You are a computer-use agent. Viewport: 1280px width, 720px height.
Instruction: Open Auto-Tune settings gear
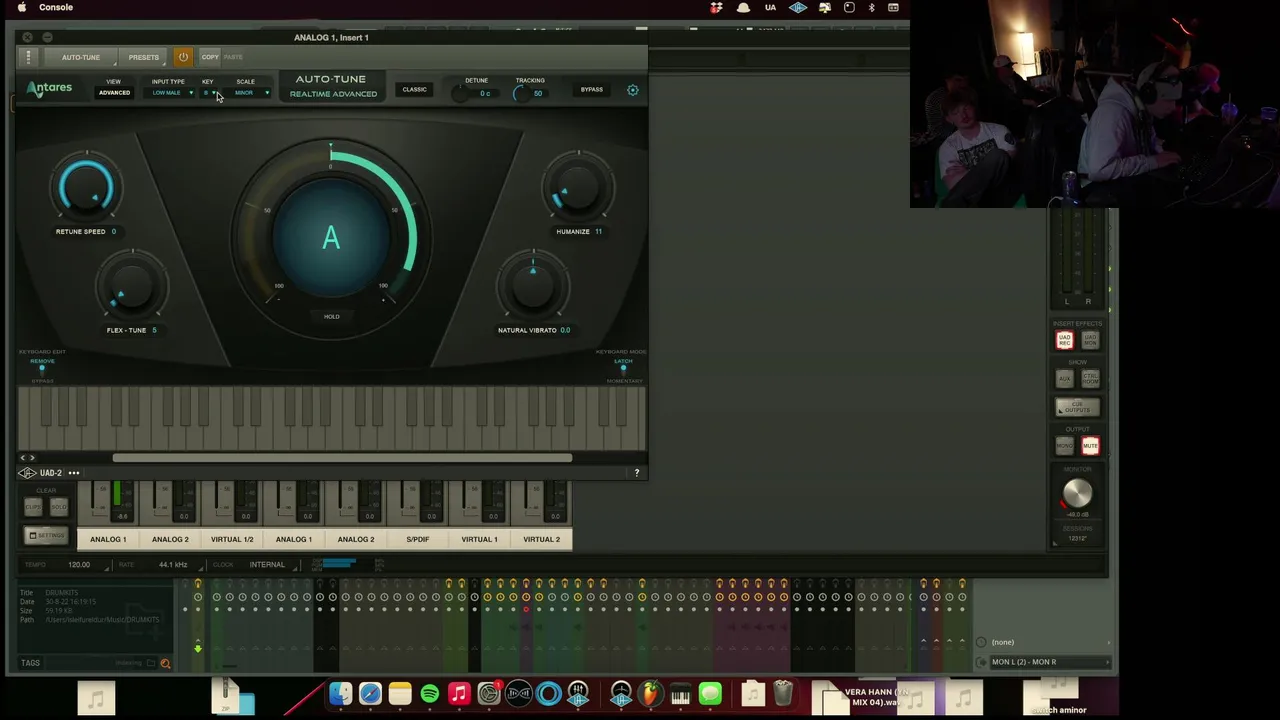click(x=633, y=90)
